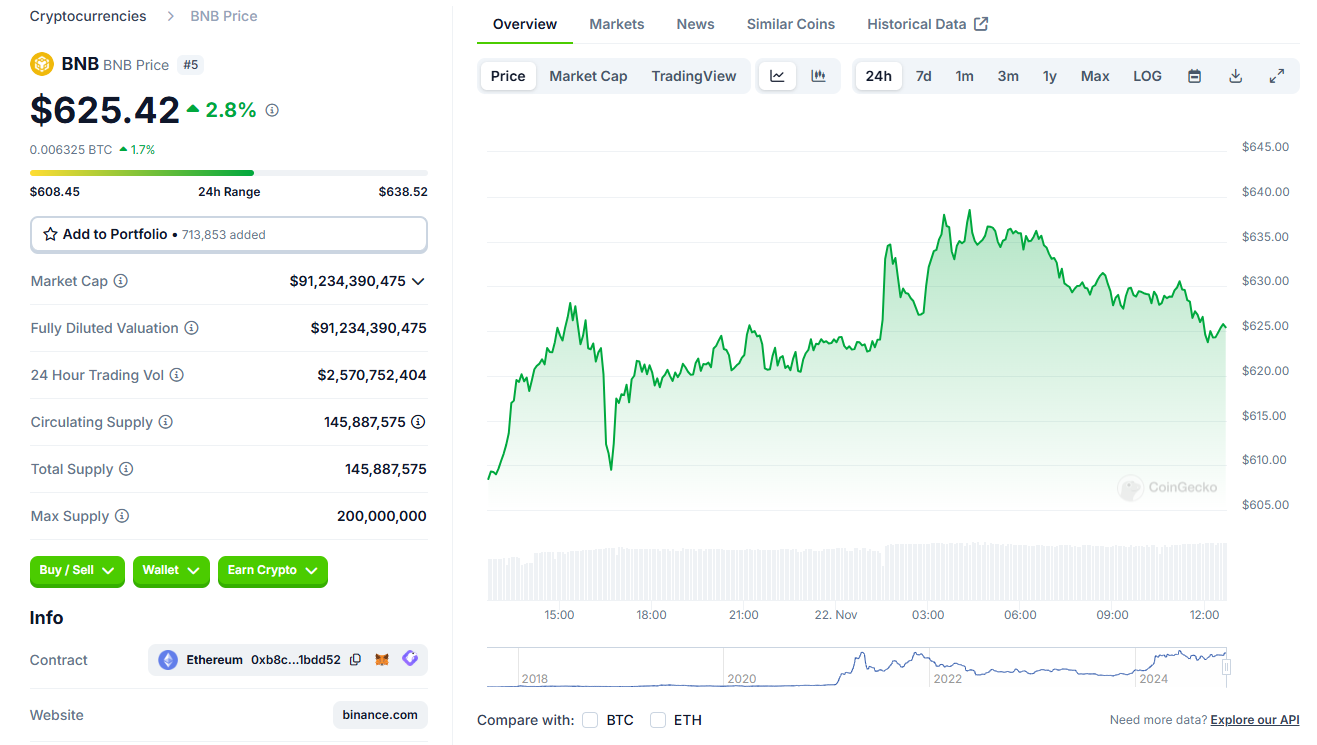Click info icon after 145,887,575 circulating value
The width and height of the screenshot is (1317, 745).
coord(418,422)
